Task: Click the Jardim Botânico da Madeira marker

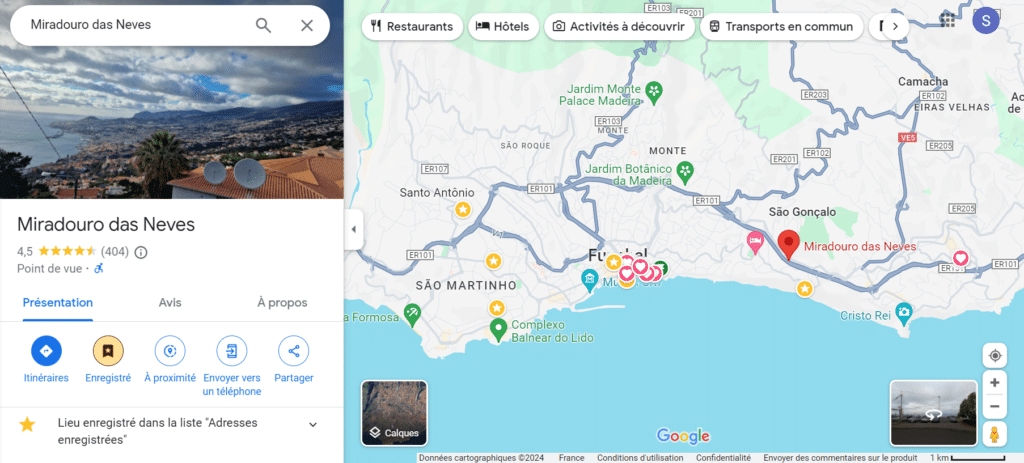Action: 685,172
